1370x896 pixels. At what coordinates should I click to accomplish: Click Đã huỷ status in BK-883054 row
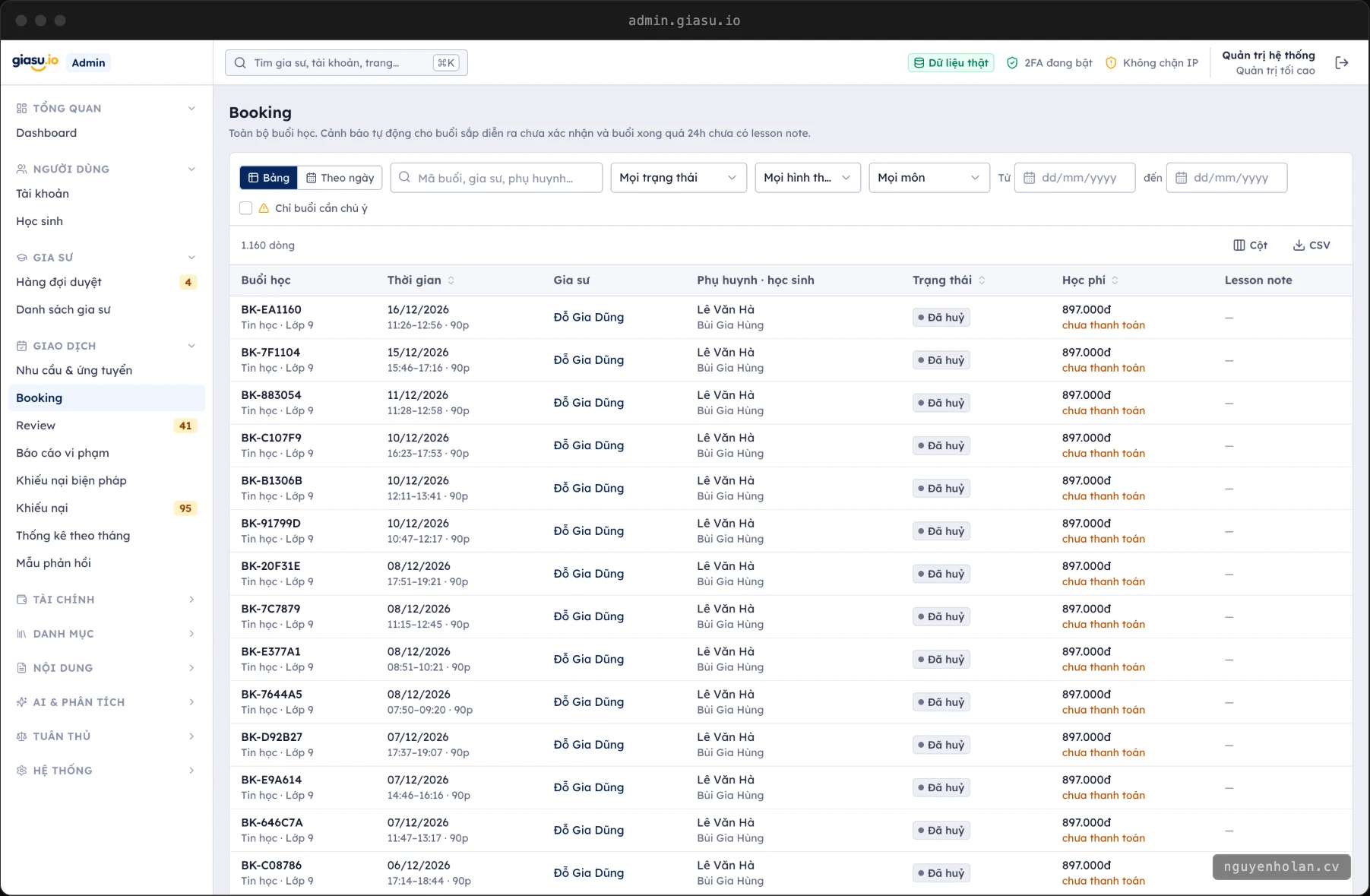[941, 403]
